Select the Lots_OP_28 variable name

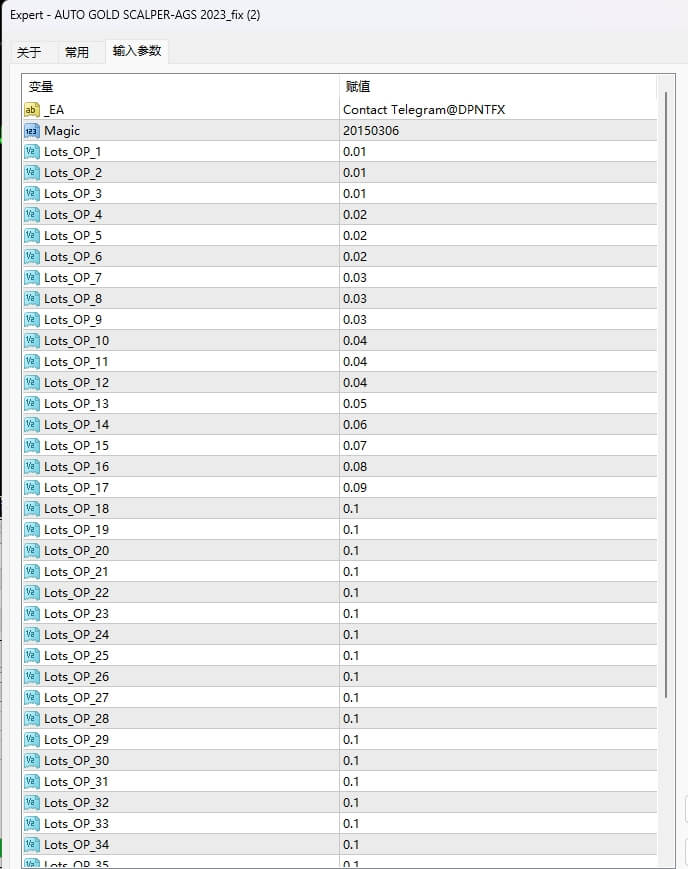(77, 719)
